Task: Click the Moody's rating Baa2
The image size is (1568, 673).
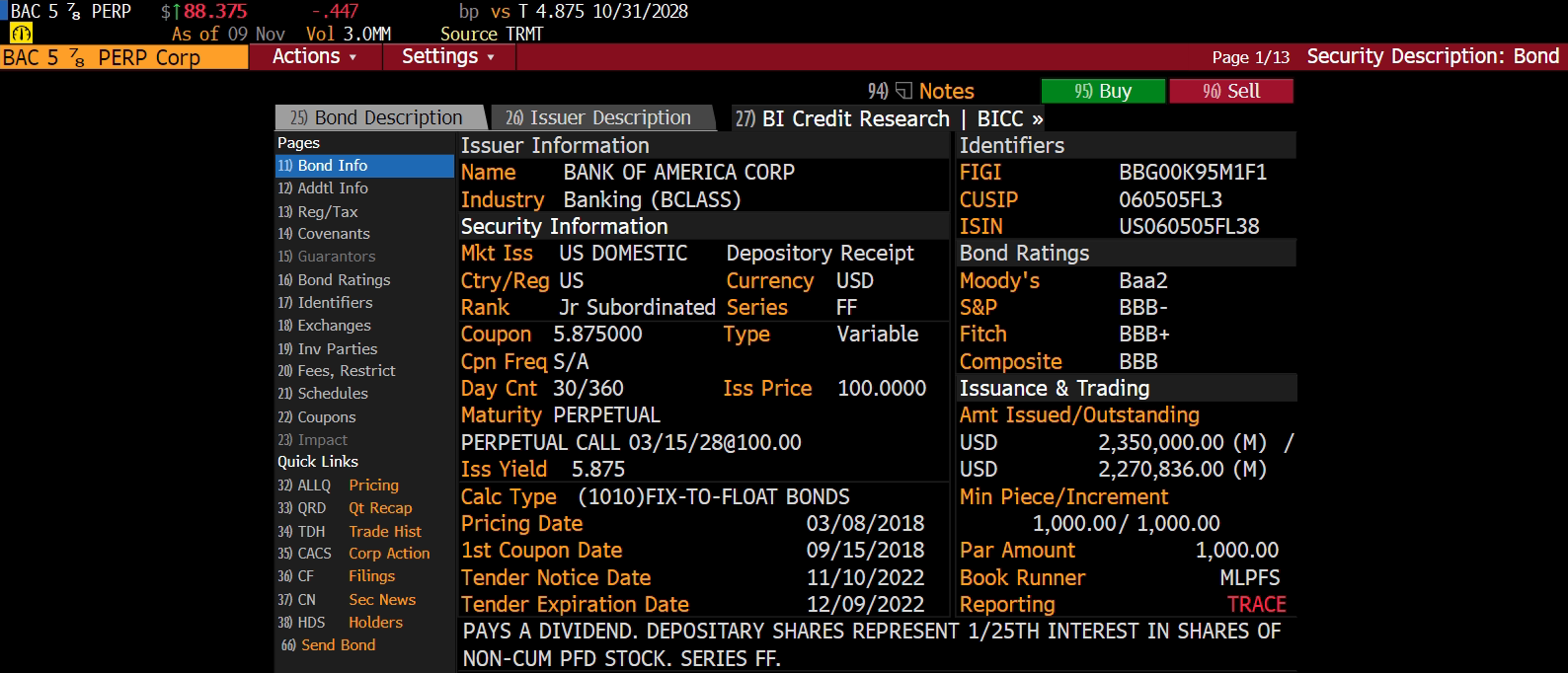Action: 1143,281
